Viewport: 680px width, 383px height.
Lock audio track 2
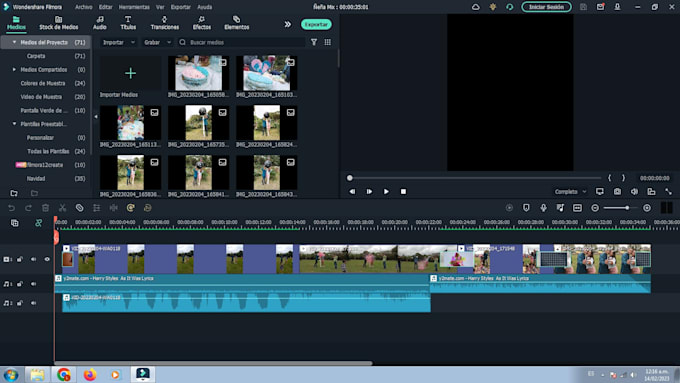coord(20,303)
